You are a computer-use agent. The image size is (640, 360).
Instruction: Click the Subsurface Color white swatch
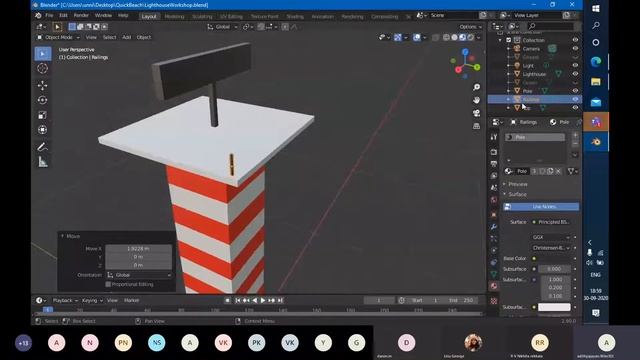[x=554, y=307]
